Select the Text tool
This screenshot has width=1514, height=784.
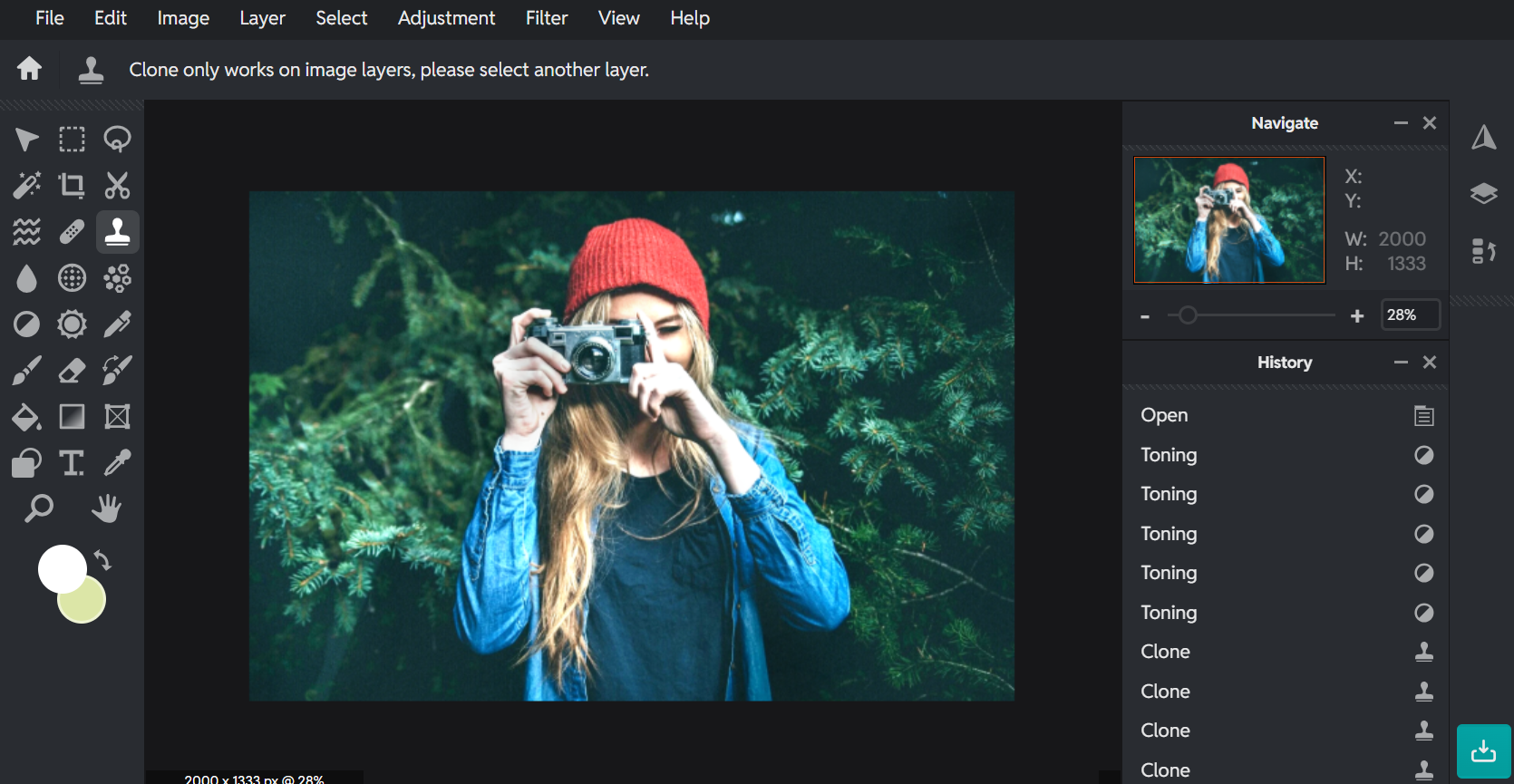72,463
